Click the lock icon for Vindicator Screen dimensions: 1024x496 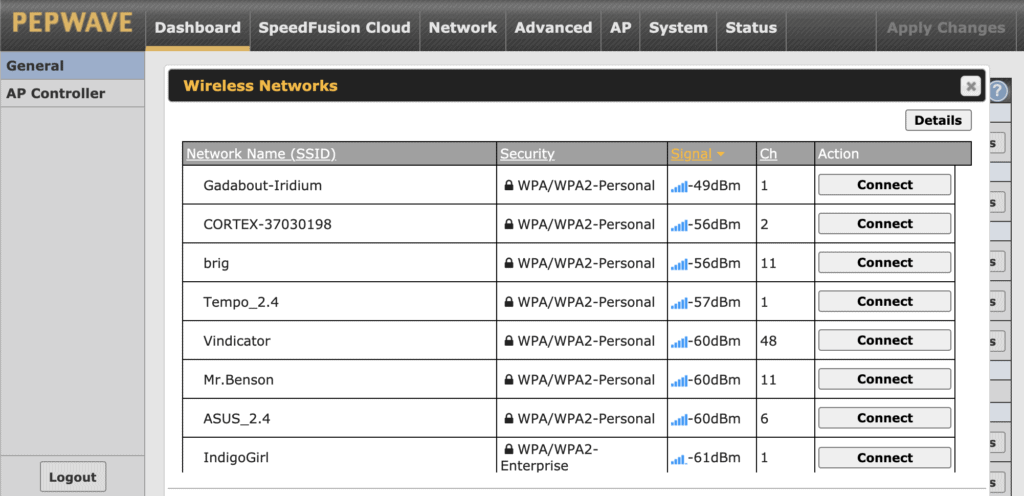click(x=509, y=341)
